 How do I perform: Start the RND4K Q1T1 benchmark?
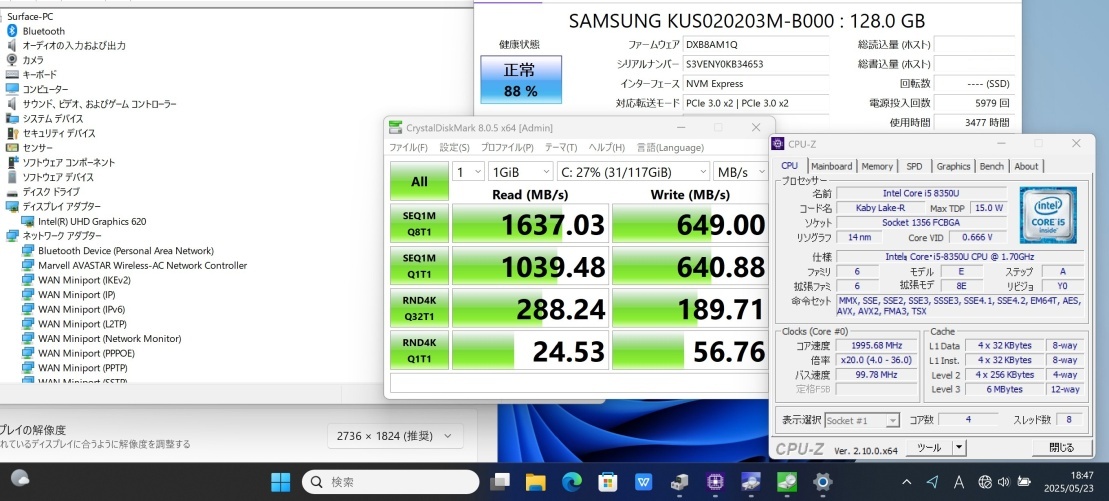pos(419,350)
